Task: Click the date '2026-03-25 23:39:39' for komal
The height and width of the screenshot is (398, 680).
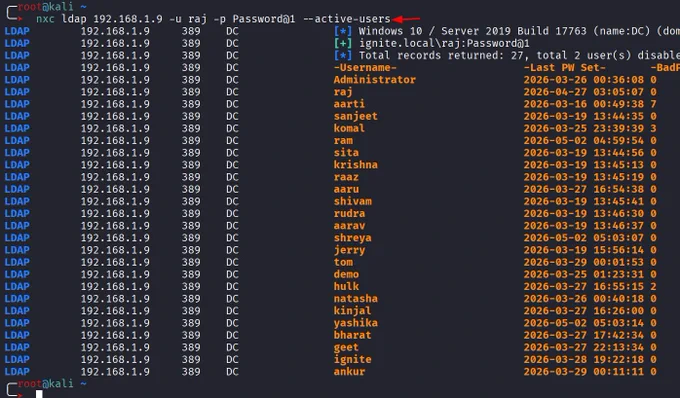Action: 583,128
